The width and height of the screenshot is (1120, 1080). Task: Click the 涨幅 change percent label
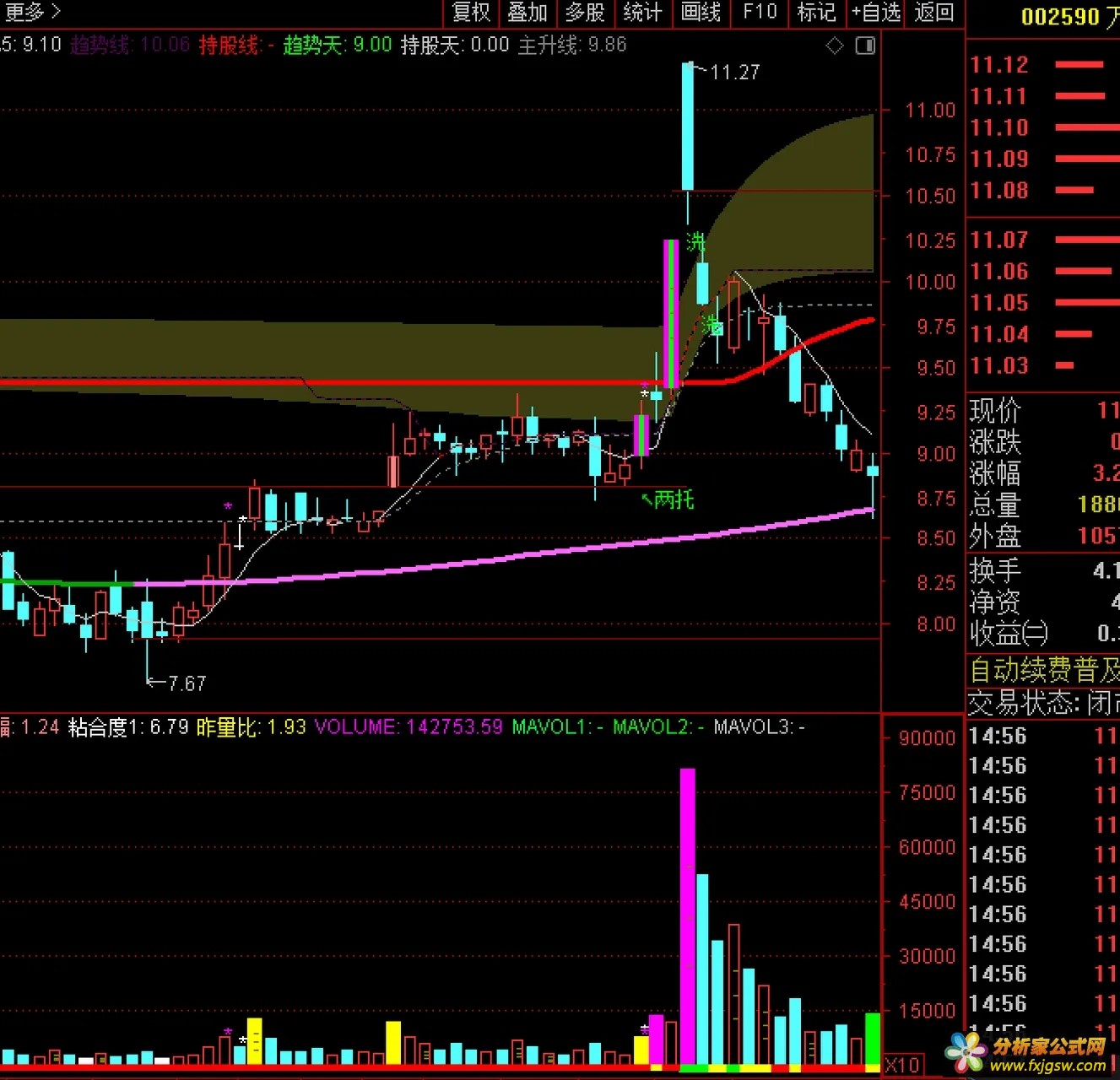click(x=995, y=473)
